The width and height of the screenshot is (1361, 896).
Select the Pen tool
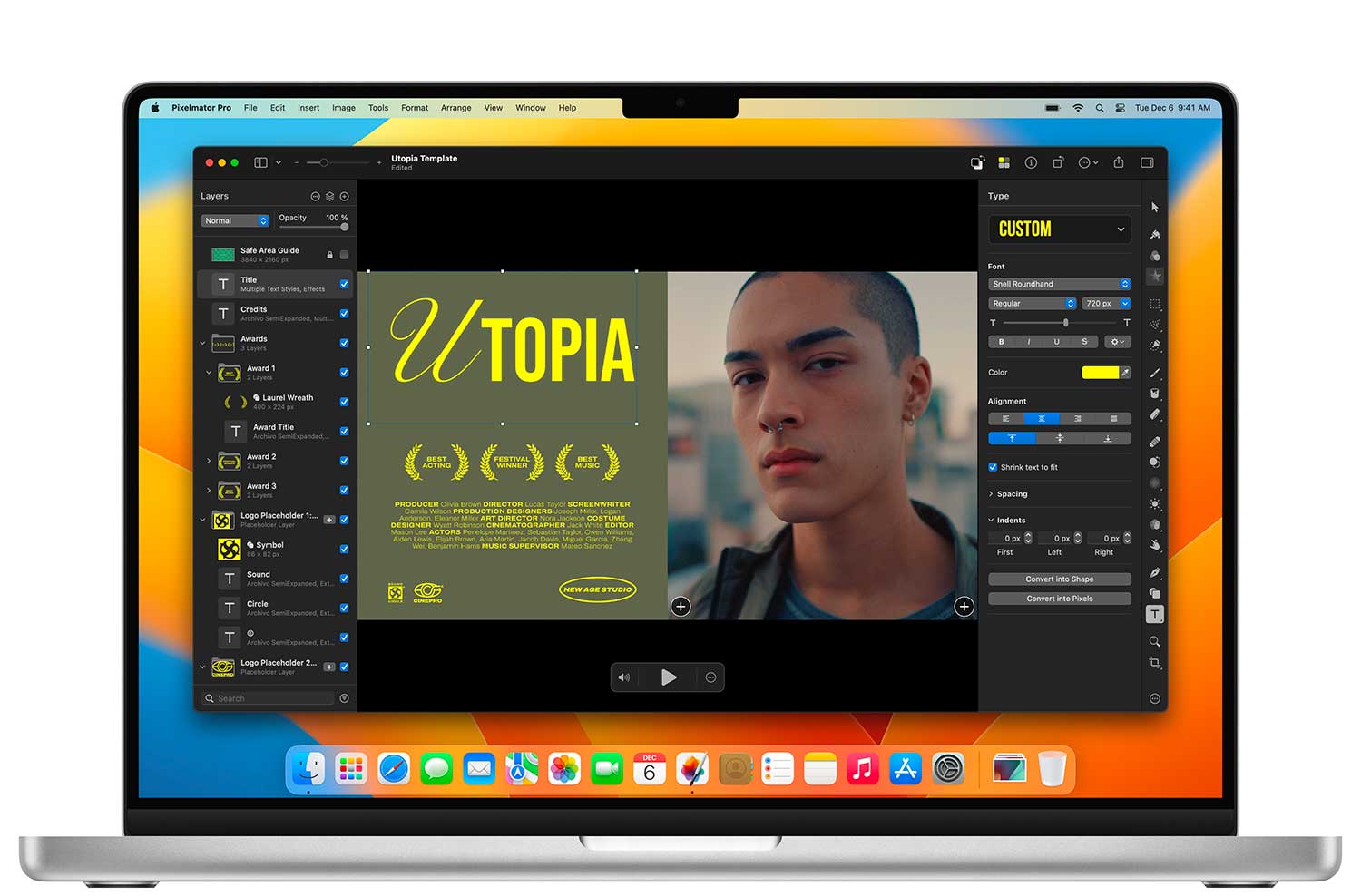(1155, 572)
